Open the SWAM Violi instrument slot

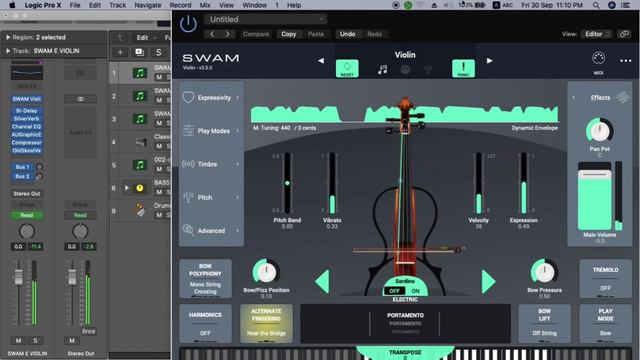click(27, 99)
